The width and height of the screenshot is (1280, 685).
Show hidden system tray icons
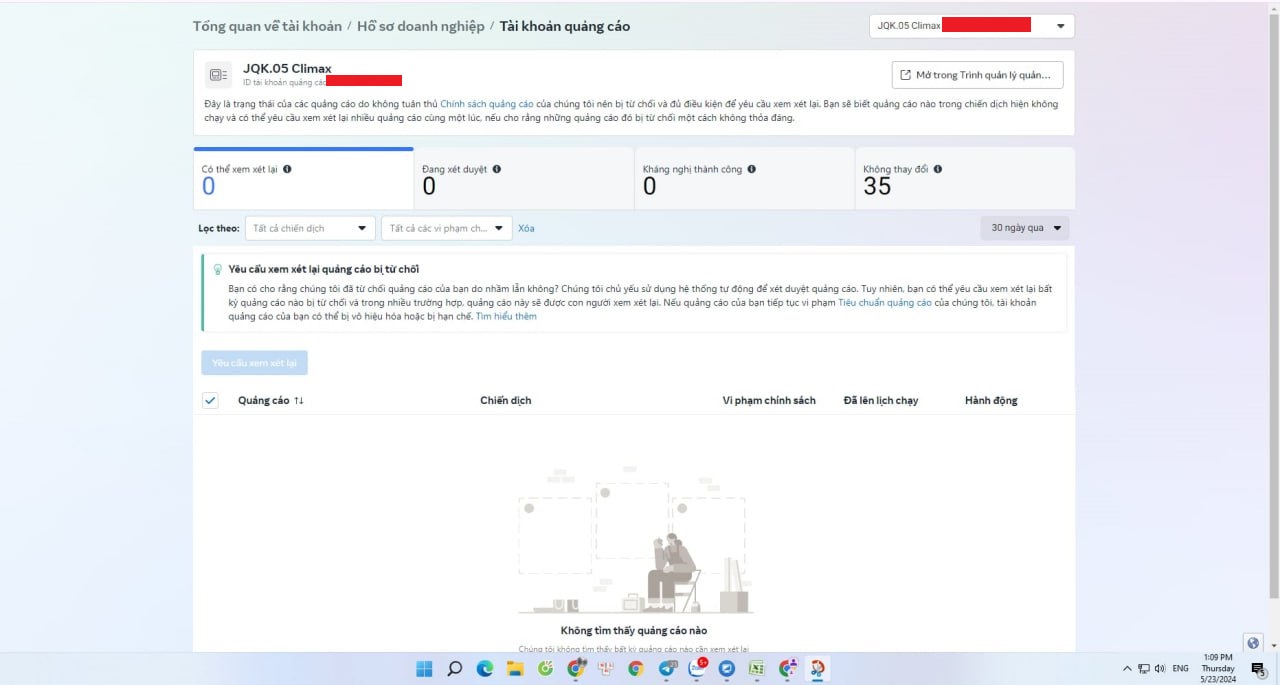1127,668
